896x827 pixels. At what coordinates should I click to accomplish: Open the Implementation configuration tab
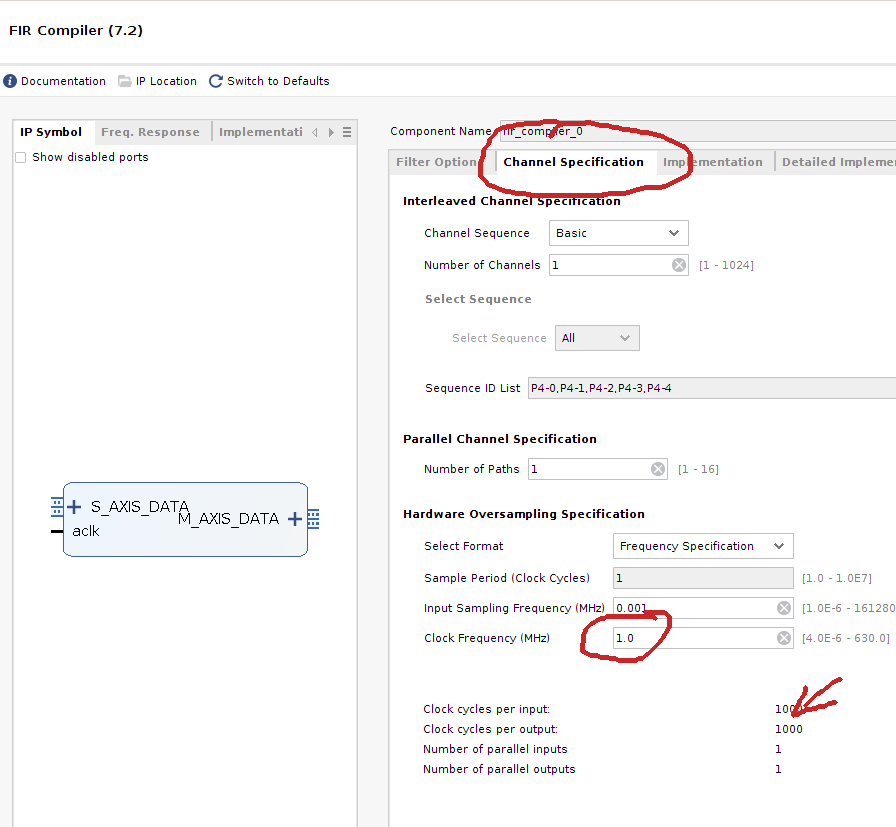(712, 162)
